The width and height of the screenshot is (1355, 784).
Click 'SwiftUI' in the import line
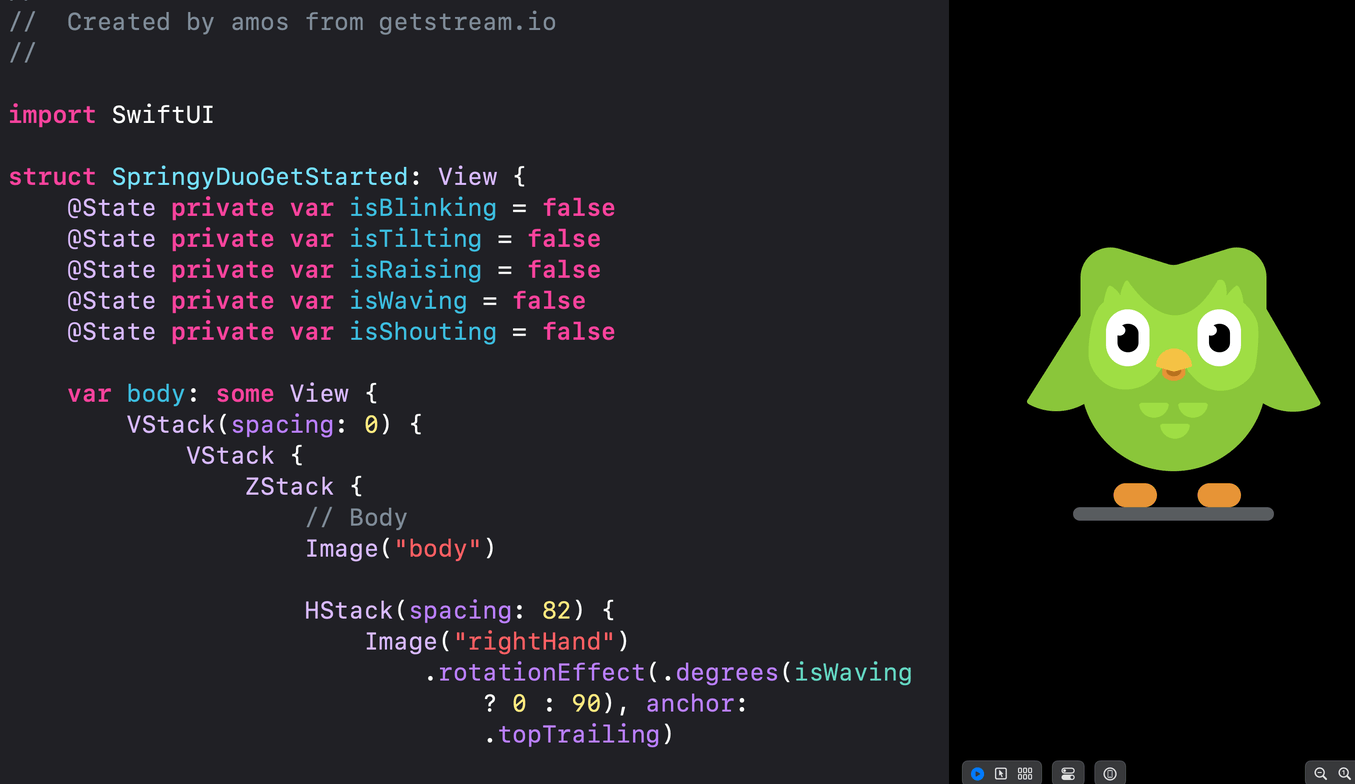click(163, 115)
